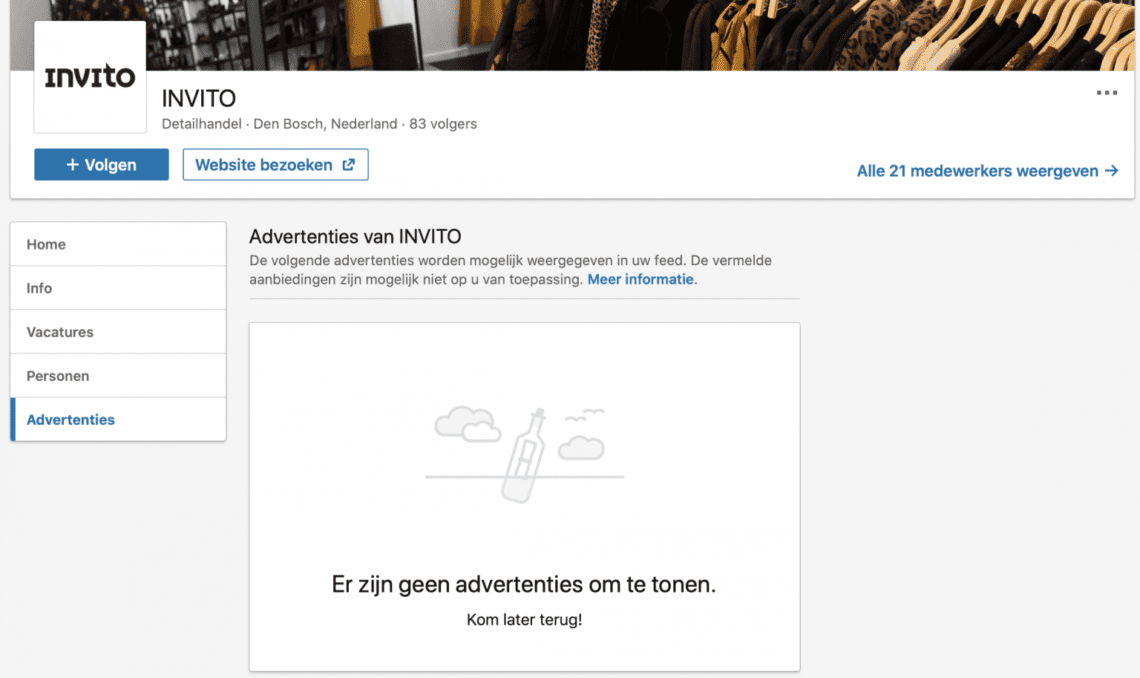The image size is (1140, 678).
Task: Click the Website bezoeken button
Action: tap(276, 165)
